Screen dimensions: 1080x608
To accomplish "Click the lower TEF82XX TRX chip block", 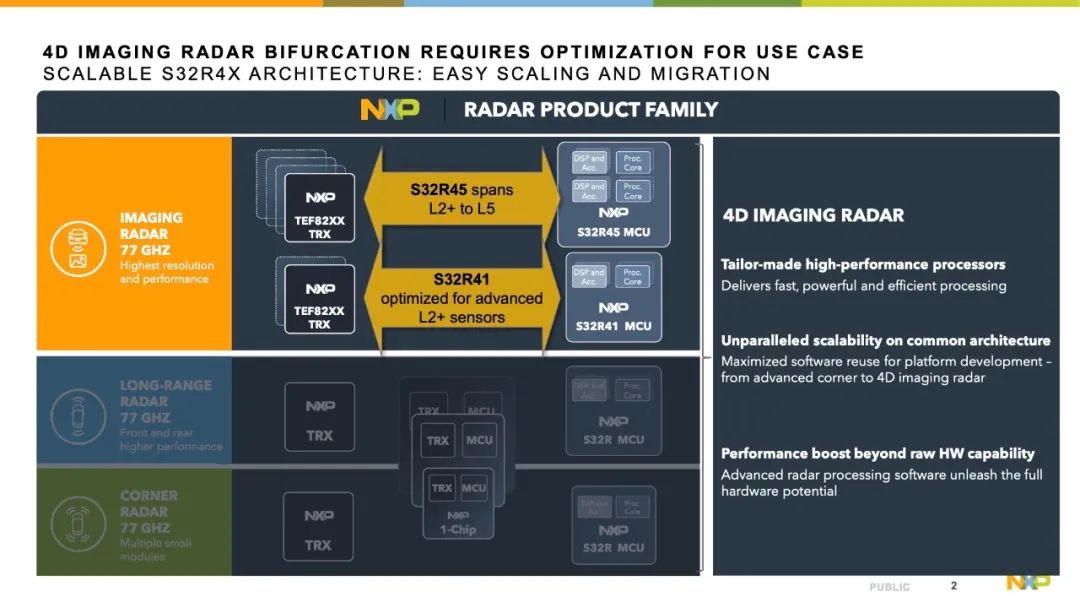I will pyautogui.click(x=320, y=299).
